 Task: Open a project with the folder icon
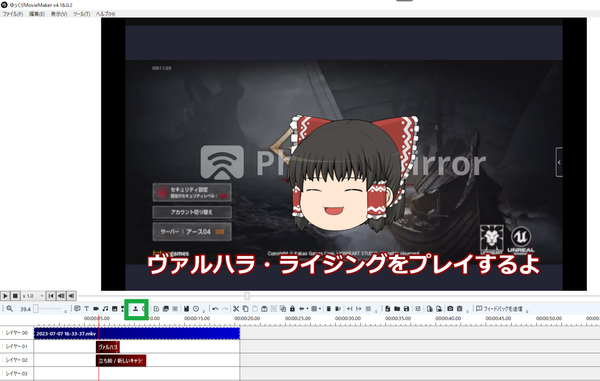[x=397, y=309]
